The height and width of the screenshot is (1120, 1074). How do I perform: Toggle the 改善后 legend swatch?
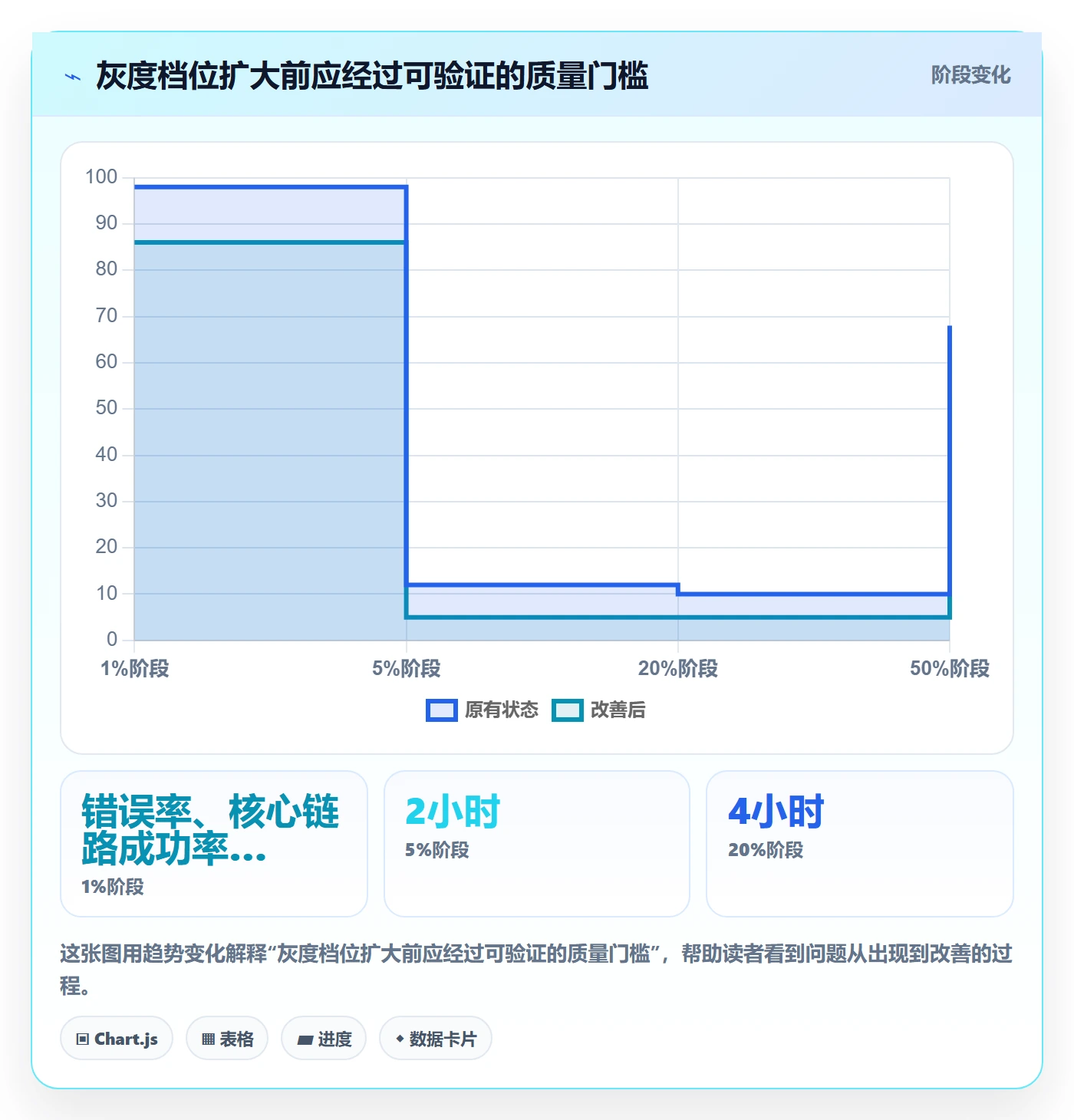(x=568, y=710)
